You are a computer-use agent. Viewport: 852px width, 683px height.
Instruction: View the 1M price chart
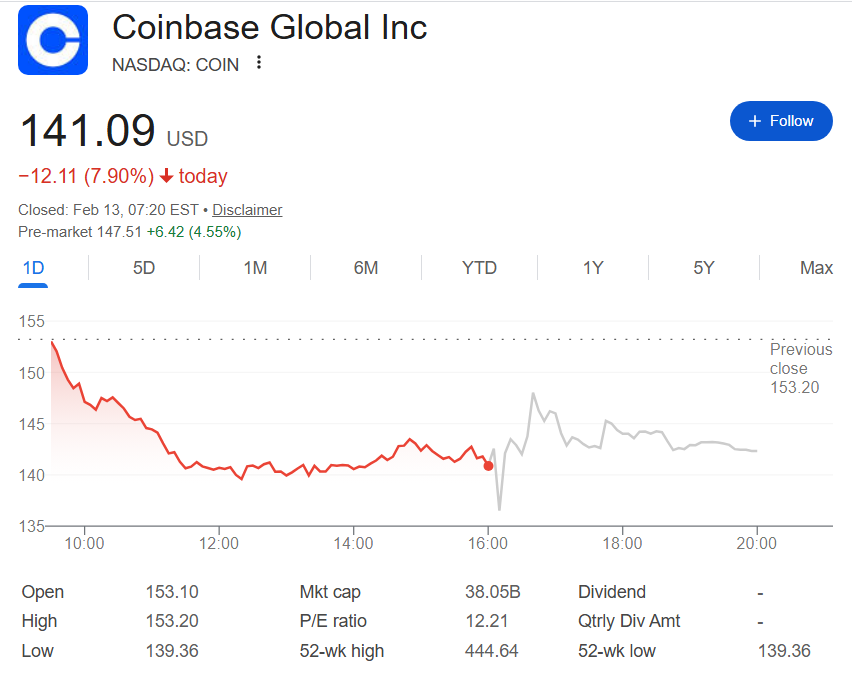pos(254,268)
